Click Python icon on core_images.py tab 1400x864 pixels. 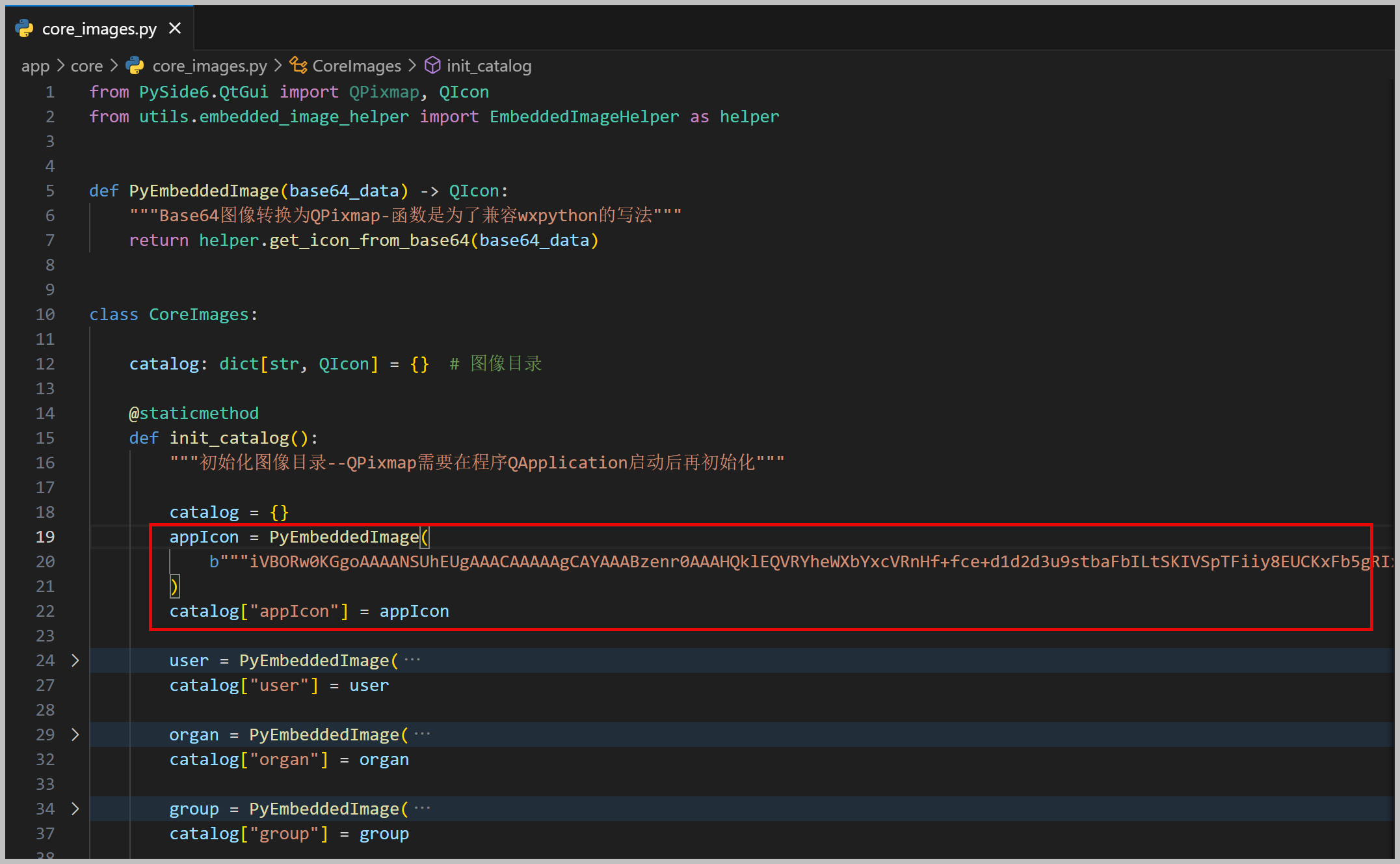tap(25, 29)
